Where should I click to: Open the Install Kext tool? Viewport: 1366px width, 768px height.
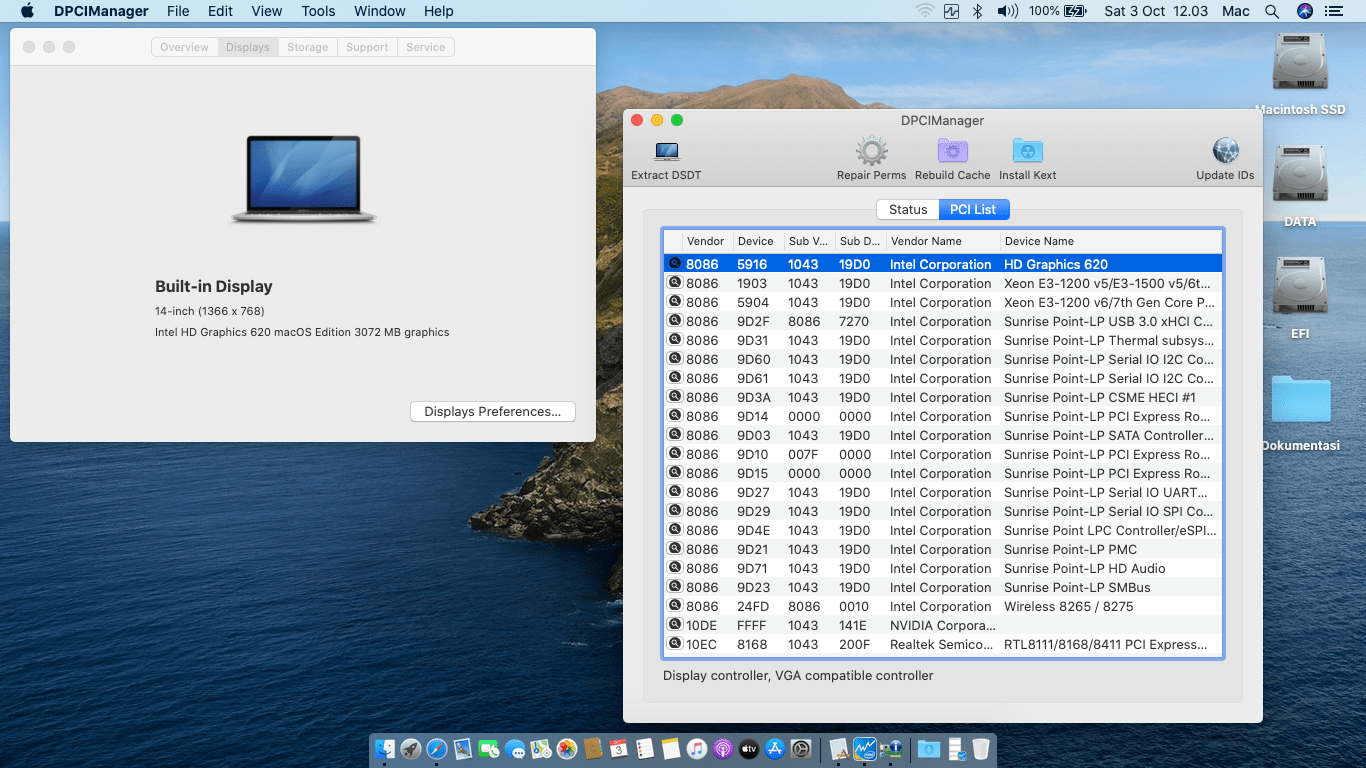pos(1027,152)
